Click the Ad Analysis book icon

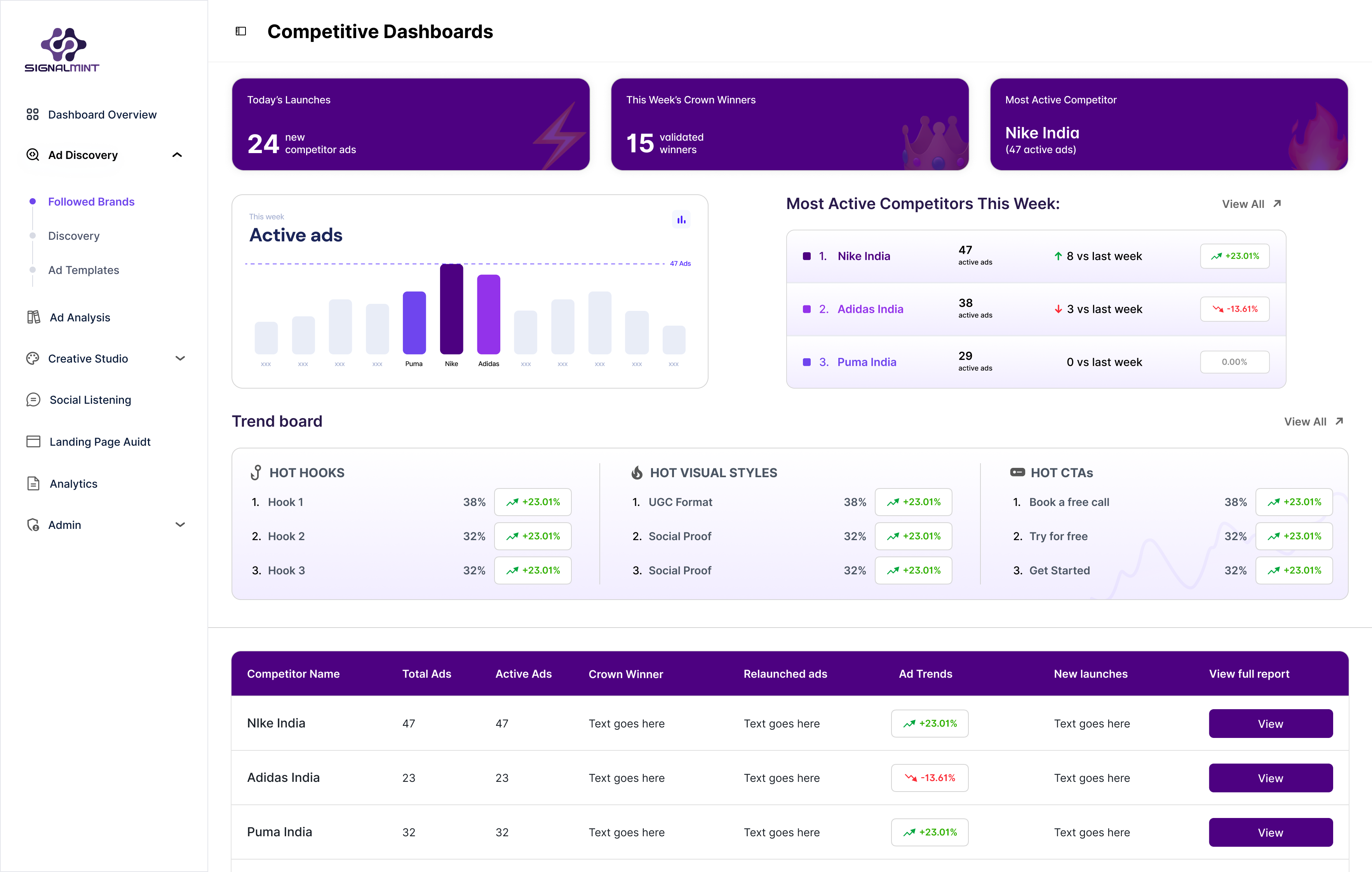point(34,317)
